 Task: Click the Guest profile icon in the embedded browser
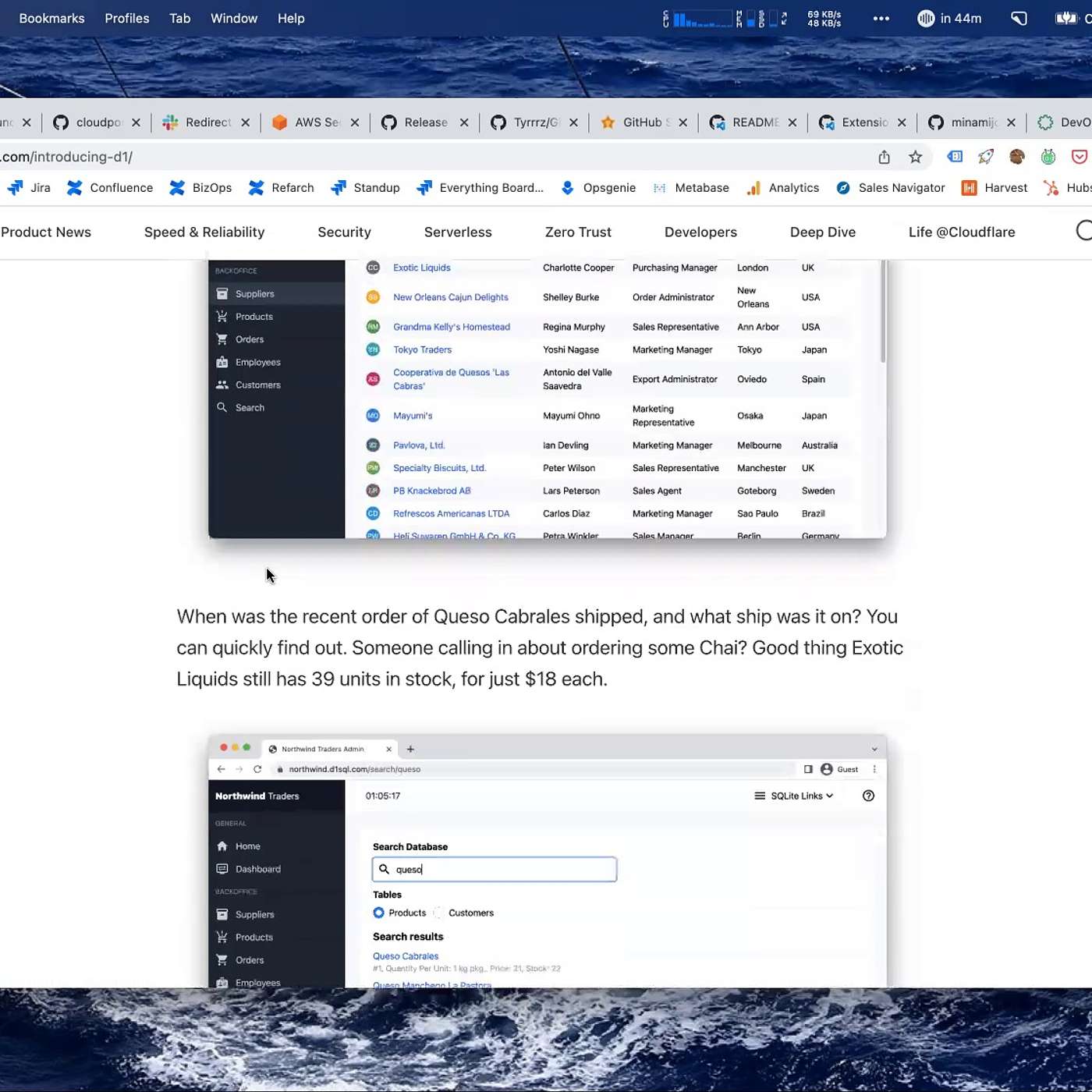827,769
